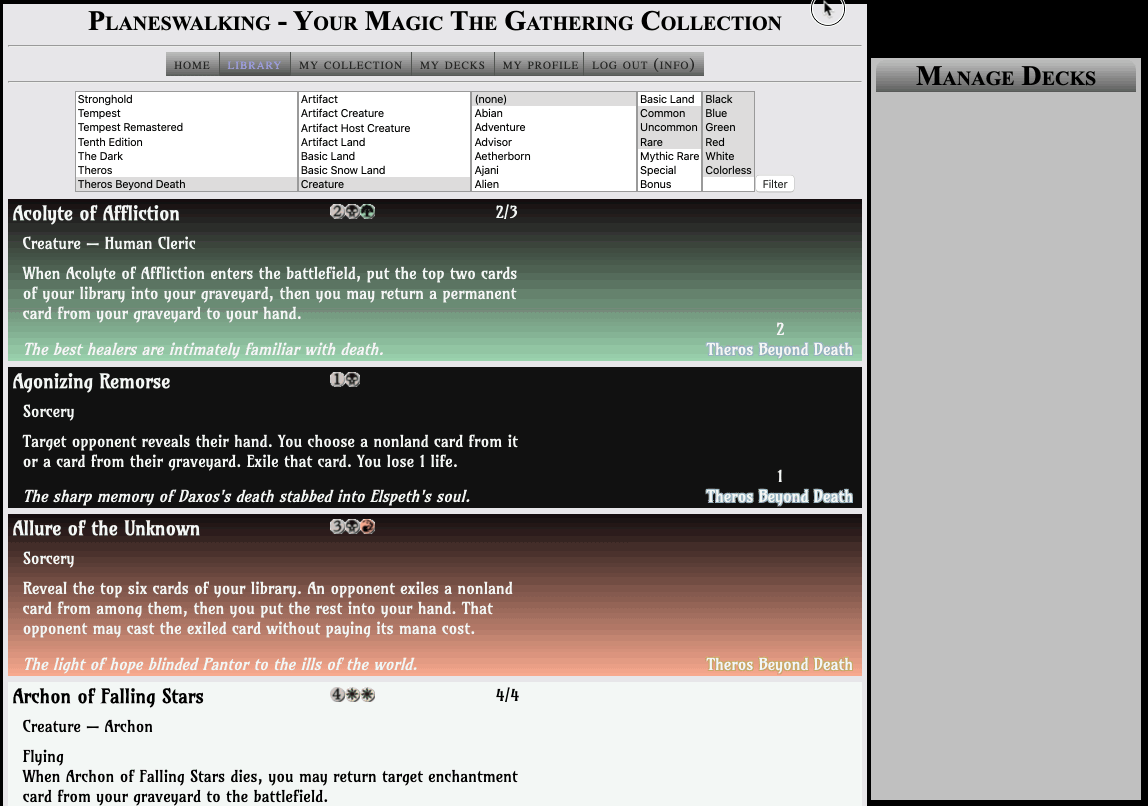Filter by Green color
This screenshot has width=1148, height=806.
pyautogui.click(x=728, y=127)
